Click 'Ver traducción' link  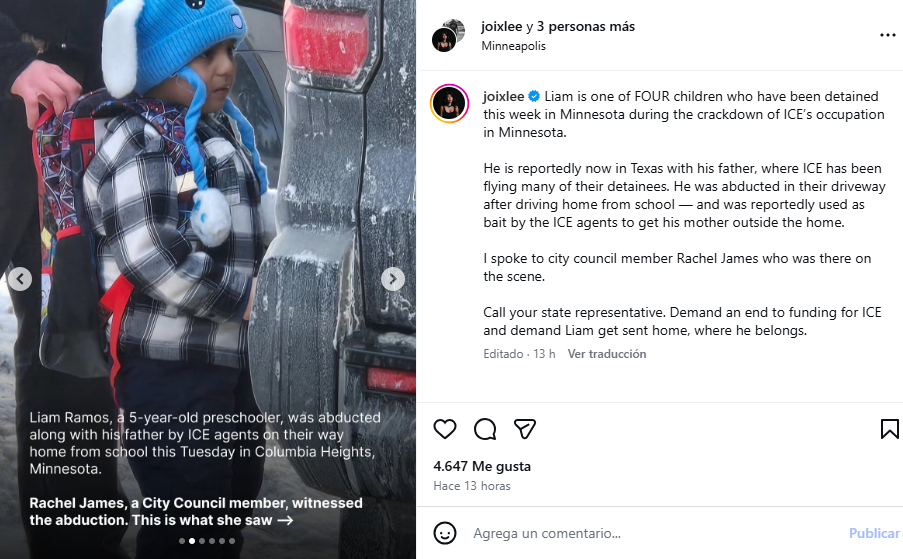coord(607,354)
